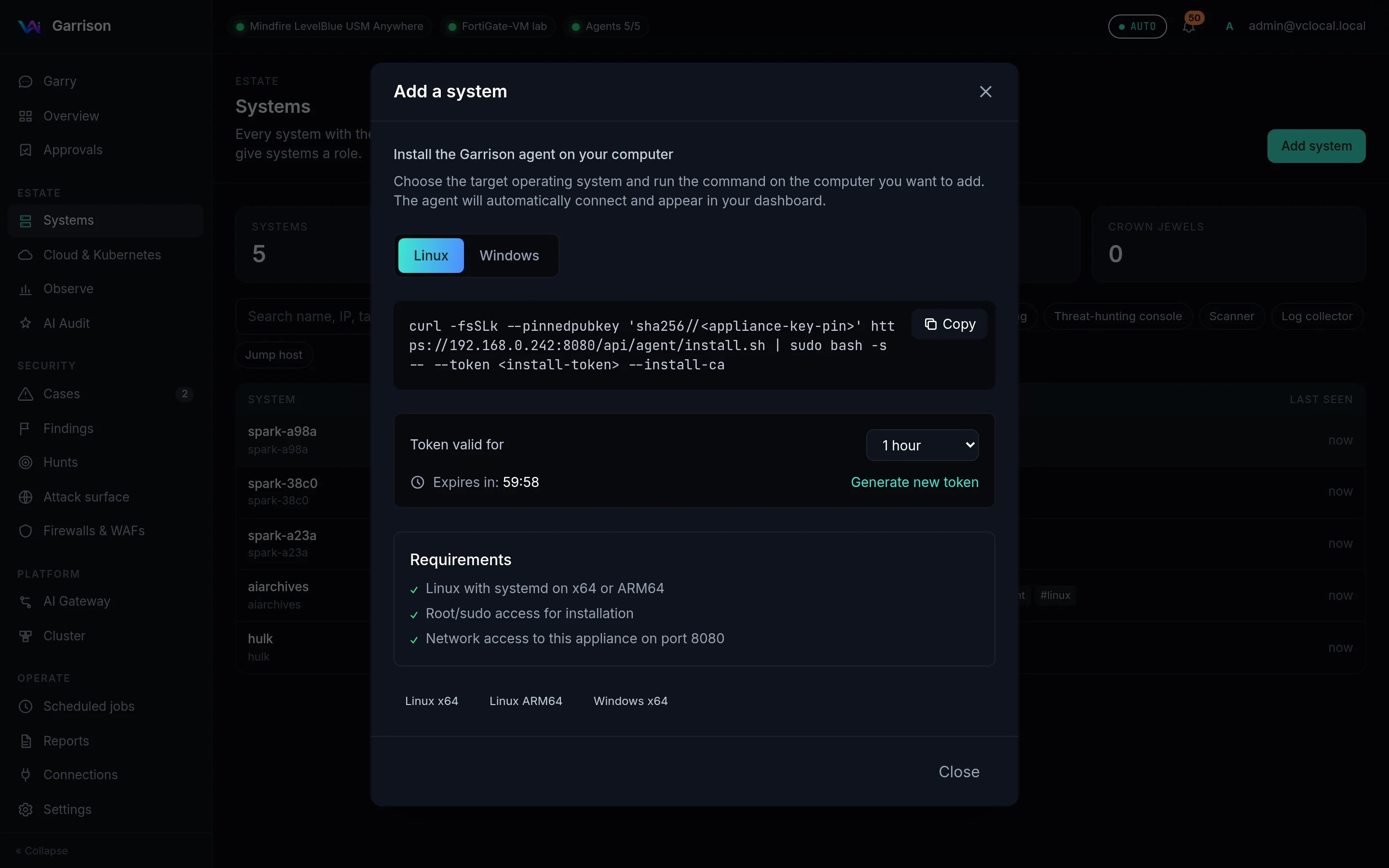Click the Settings gear icon
Image resolution: width=1389 pixels, height=868 pixels.
(25, 810)
